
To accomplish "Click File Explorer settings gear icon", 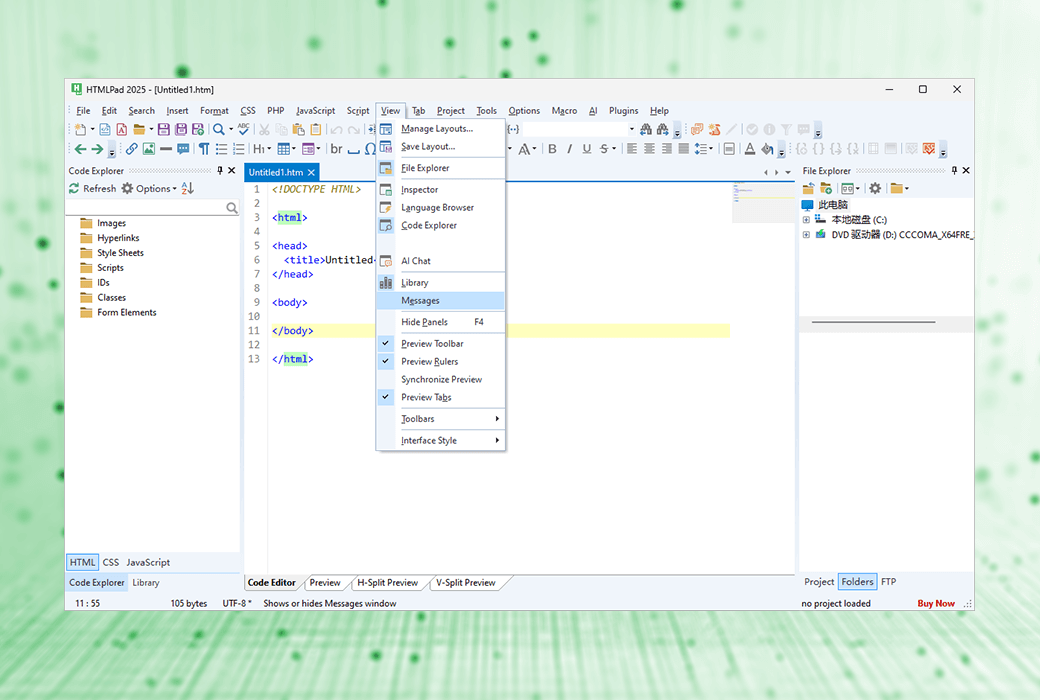I will pos(875,188).
